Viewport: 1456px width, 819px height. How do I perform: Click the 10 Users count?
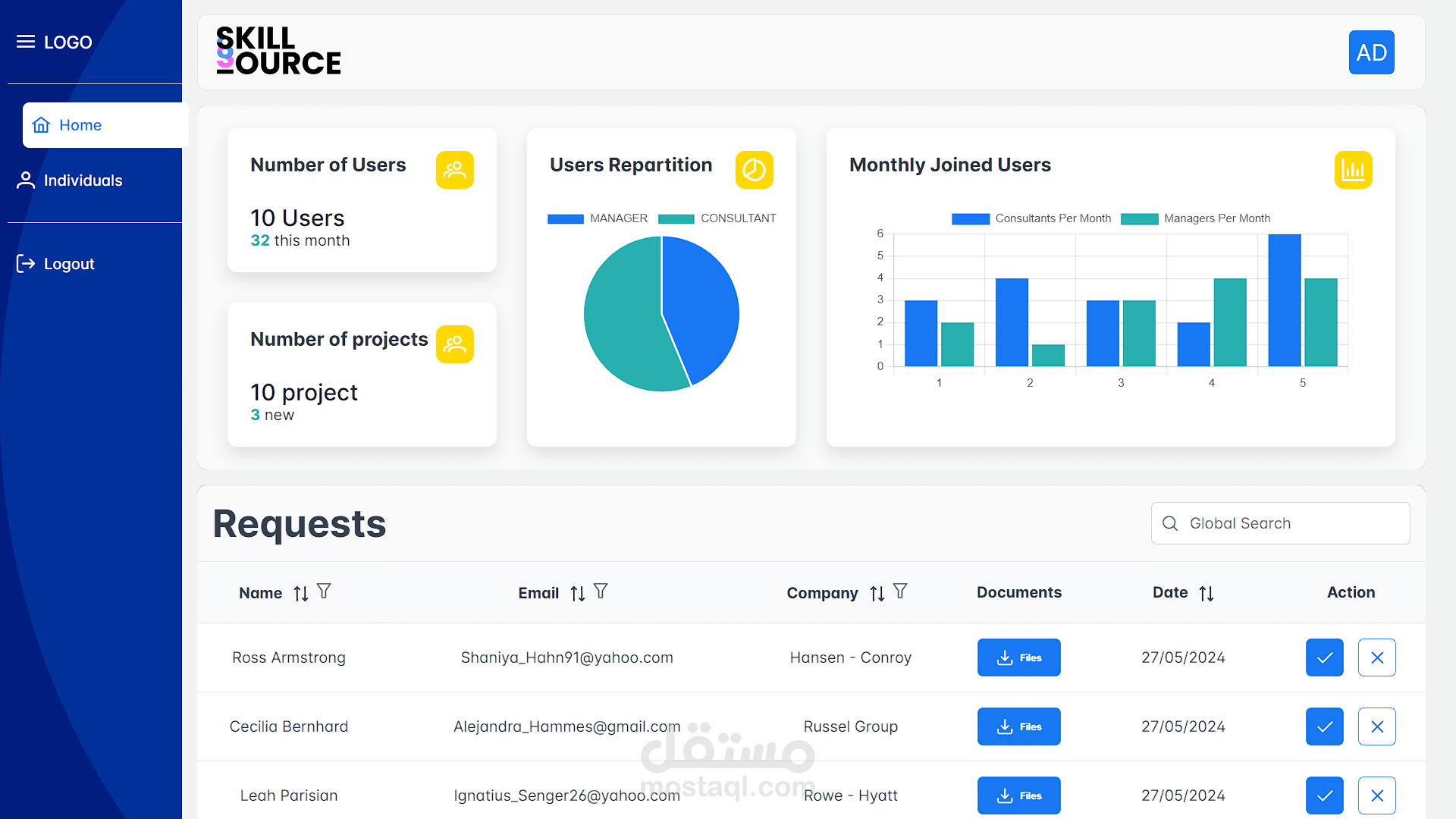[x=297, y=218]
